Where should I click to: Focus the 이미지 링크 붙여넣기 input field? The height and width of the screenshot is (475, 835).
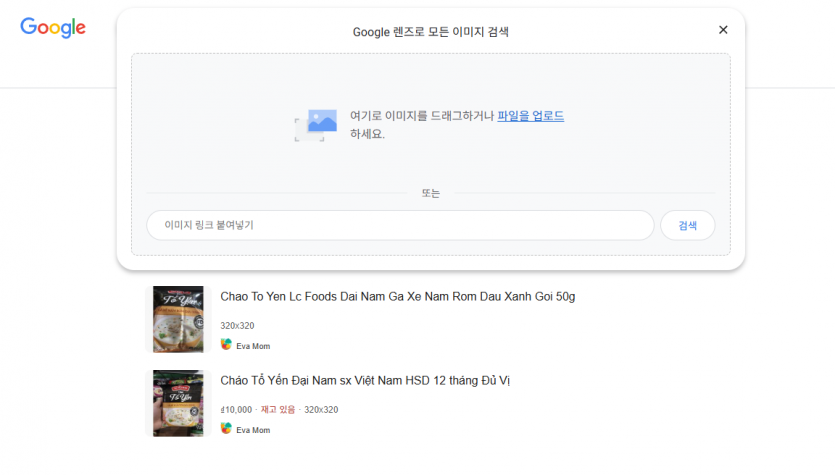pos(400,225)
